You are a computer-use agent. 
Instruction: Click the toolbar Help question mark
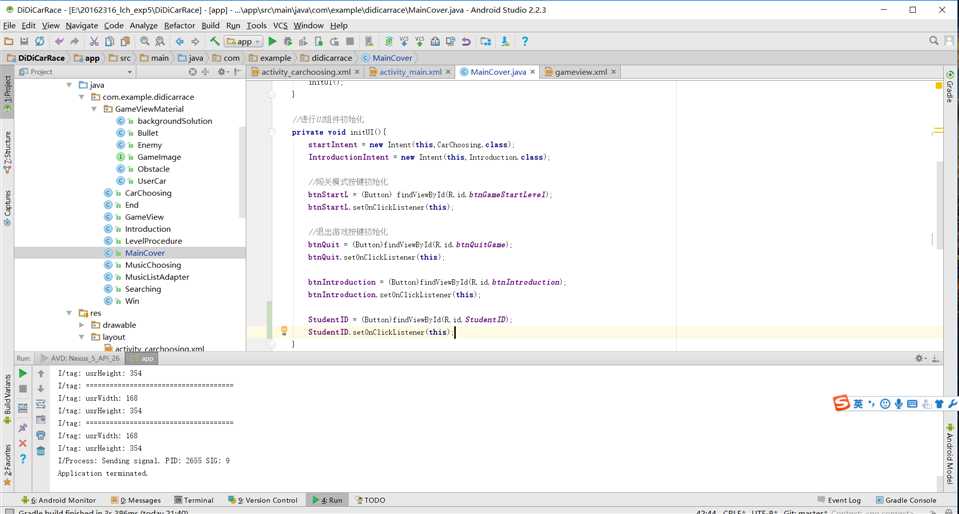[x=525, y=42]
